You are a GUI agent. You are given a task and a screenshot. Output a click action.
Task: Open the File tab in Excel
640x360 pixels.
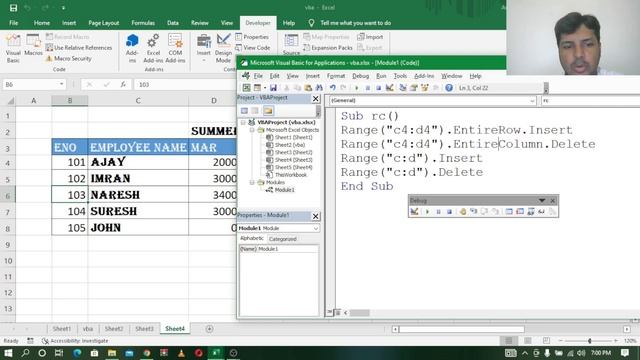tap(13, 23)
